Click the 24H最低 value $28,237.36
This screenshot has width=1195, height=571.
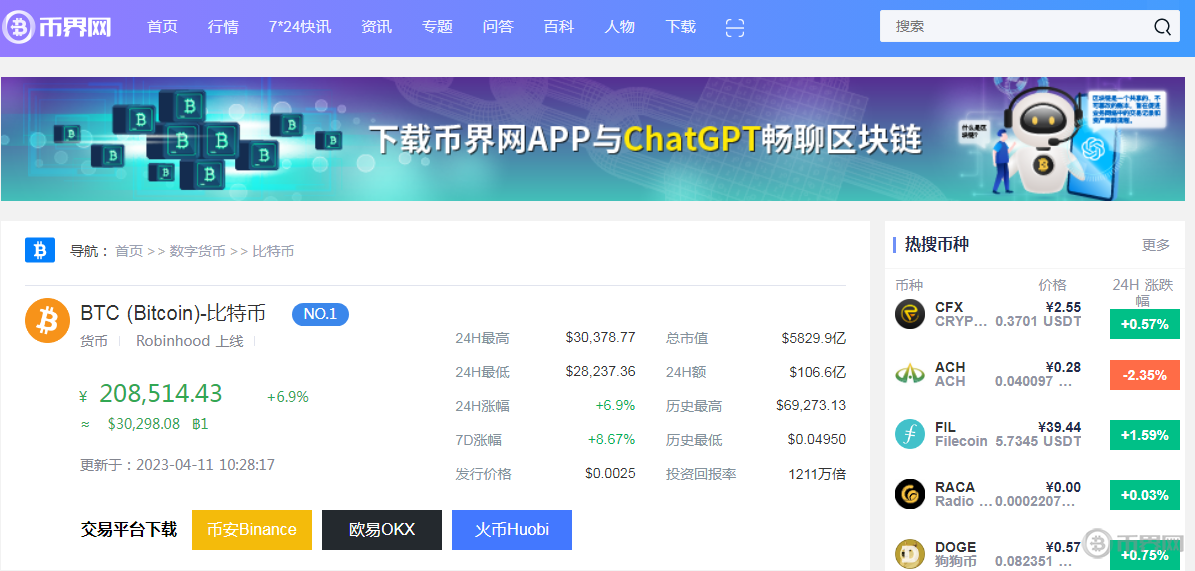click(601, 371)
